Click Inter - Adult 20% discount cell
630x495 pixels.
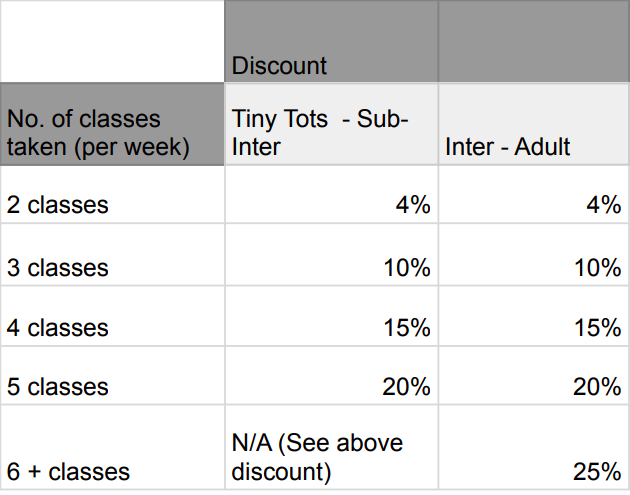tap(534, 375)
